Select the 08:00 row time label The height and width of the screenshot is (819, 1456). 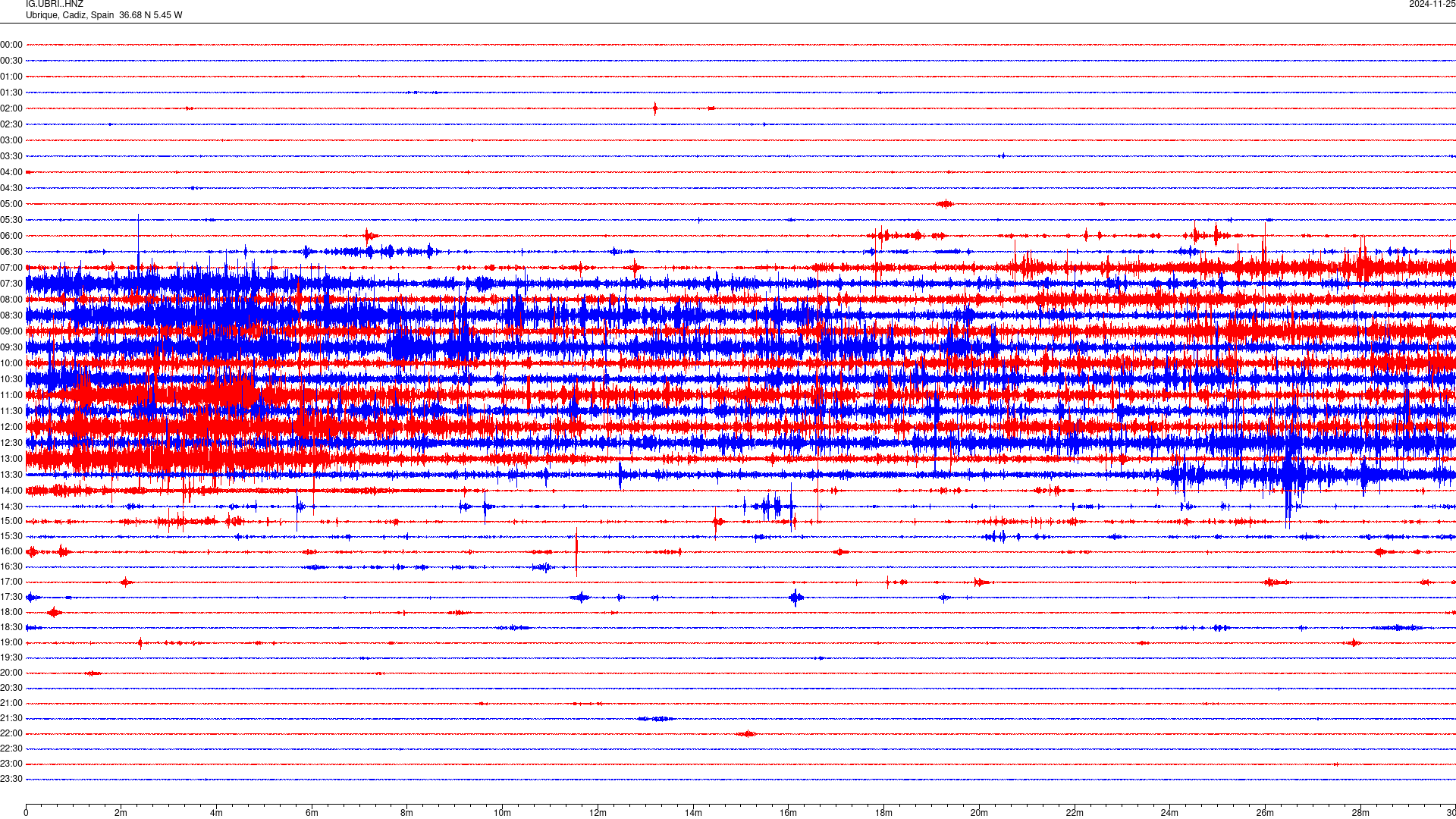point(11,300)
